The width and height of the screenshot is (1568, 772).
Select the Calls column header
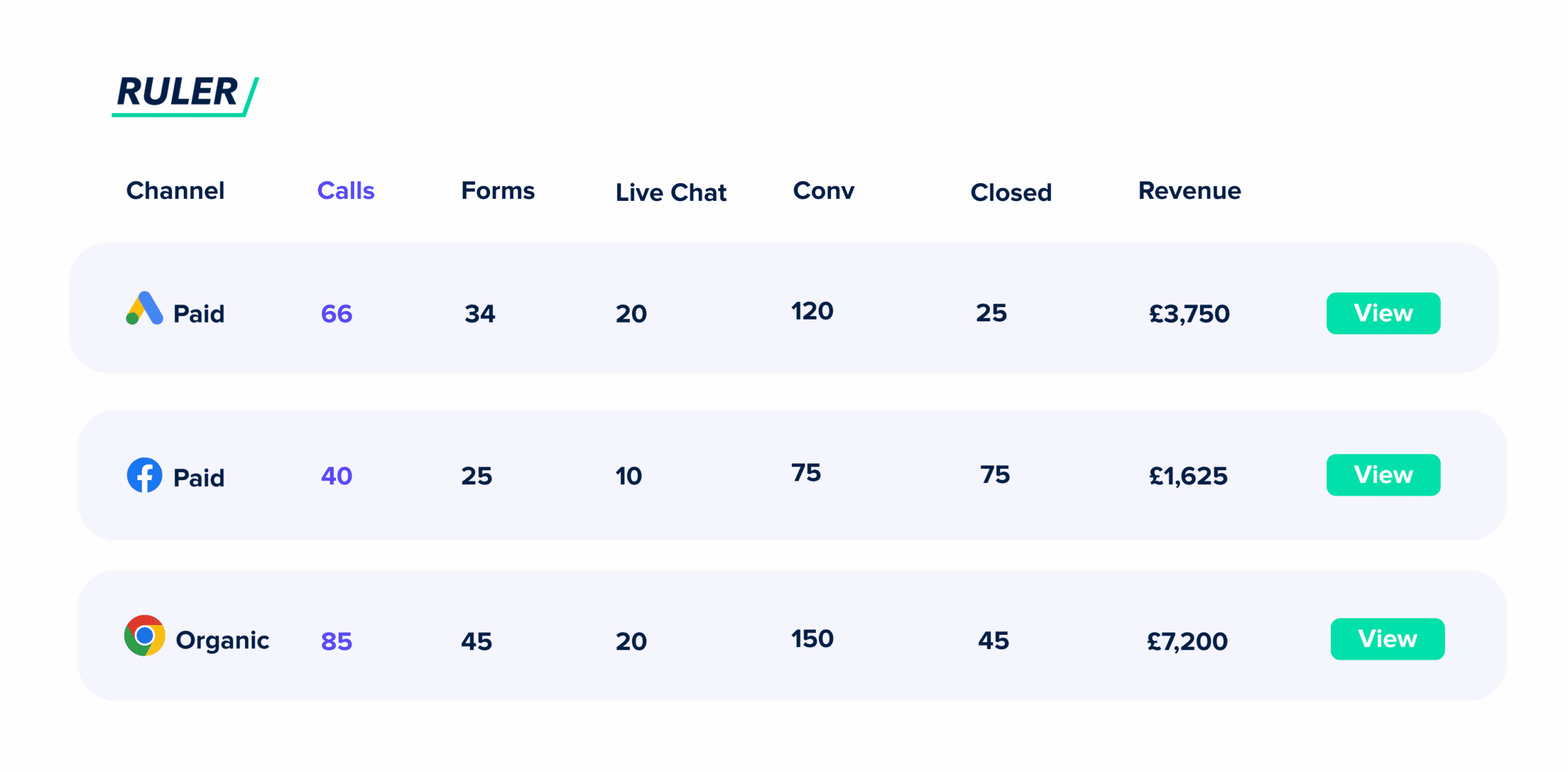click(x=345, y=191)
